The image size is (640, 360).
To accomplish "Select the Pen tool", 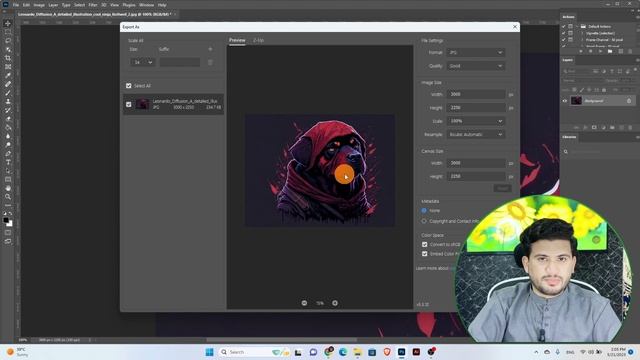I will pos(8,153).
